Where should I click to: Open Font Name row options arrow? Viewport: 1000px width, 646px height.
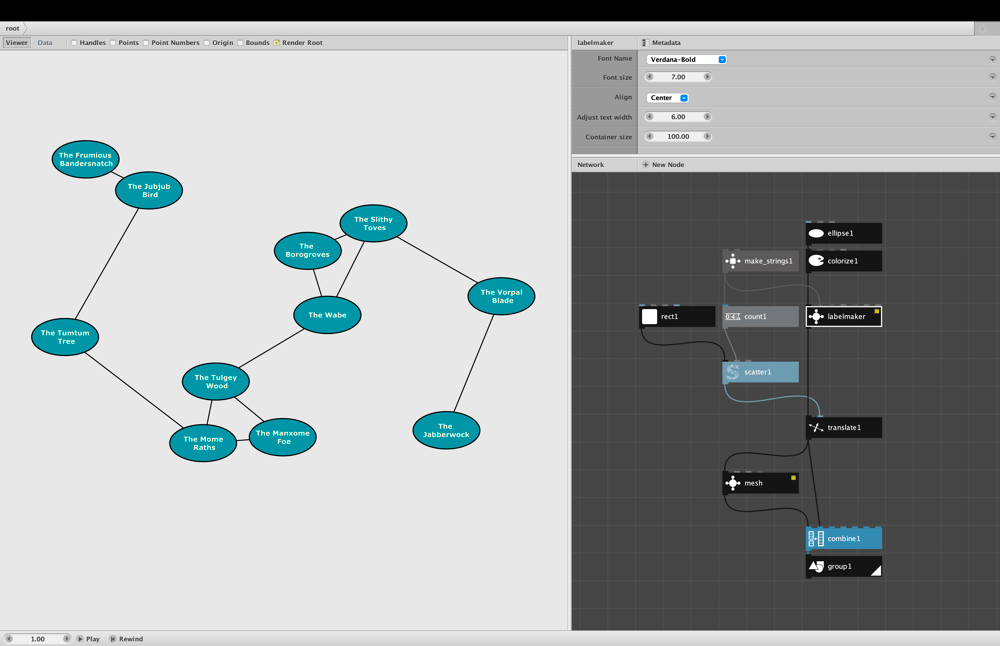[x=992, y=59]
